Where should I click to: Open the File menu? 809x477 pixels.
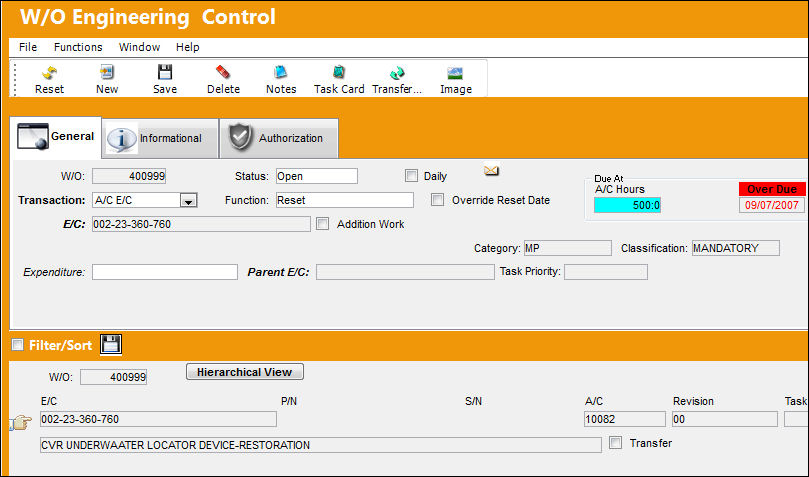click(x=28, y=47)
